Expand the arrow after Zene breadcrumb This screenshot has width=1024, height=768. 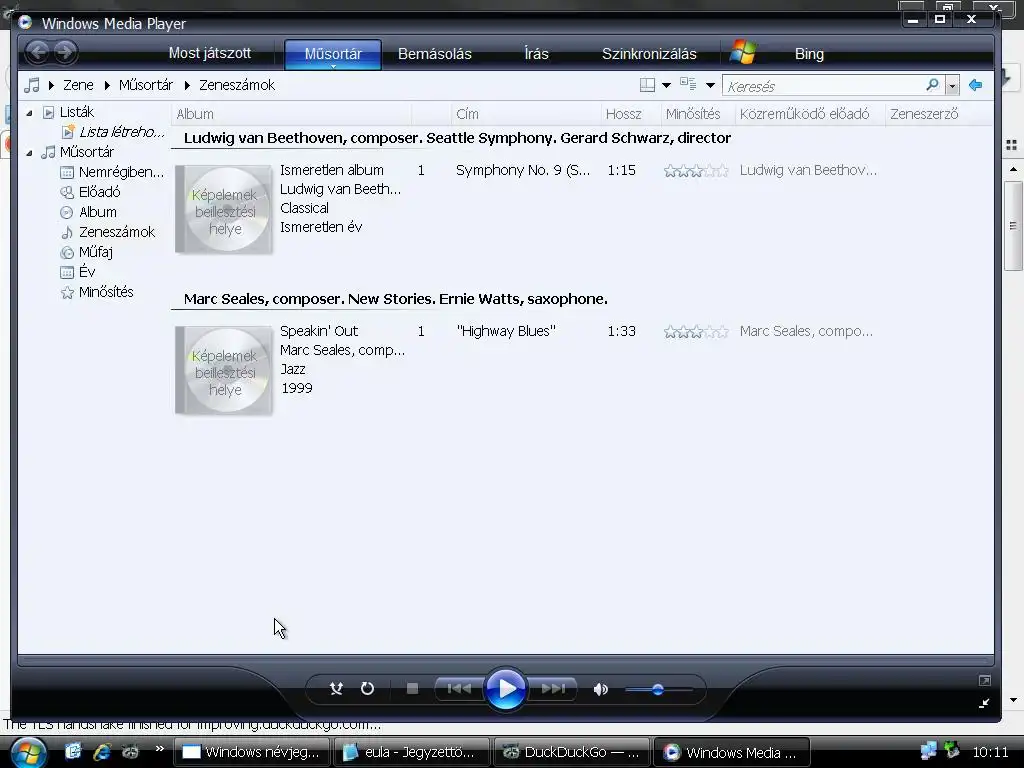(x=106, y=86)
